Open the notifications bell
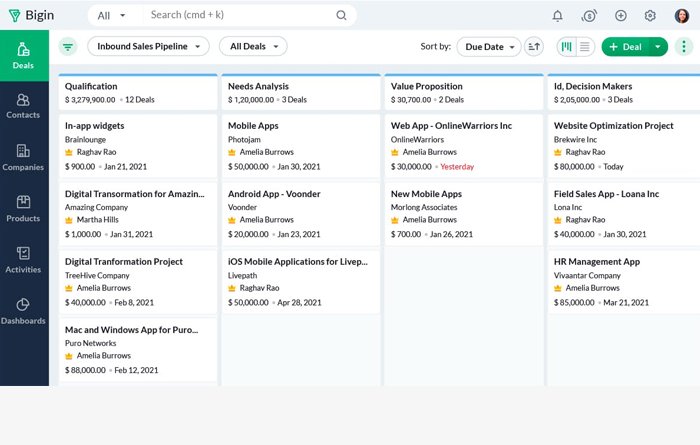The image size is (700, 445). (557, 16)
